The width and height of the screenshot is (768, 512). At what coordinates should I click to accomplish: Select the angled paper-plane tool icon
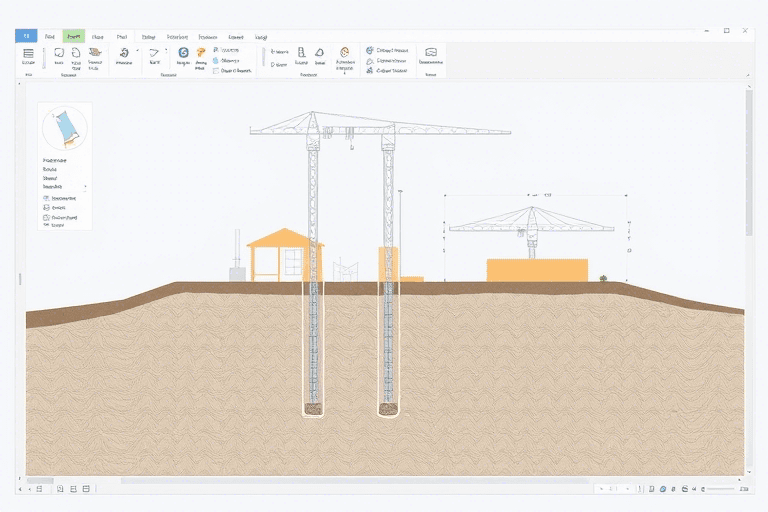pyautogui.click(x=154, y=52)
